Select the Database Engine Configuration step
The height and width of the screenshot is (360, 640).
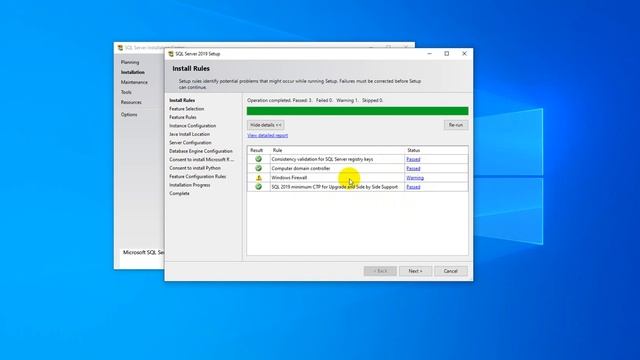click(x=201, y=151)
